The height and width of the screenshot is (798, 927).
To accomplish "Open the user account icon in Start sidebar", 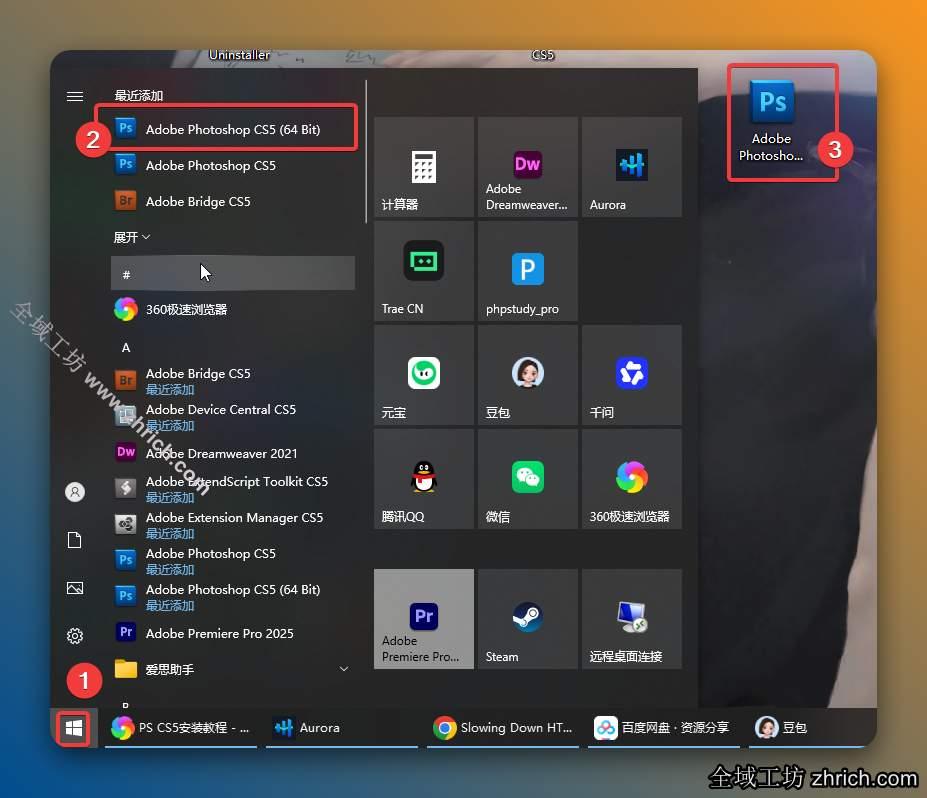I will tap(74, 492).
